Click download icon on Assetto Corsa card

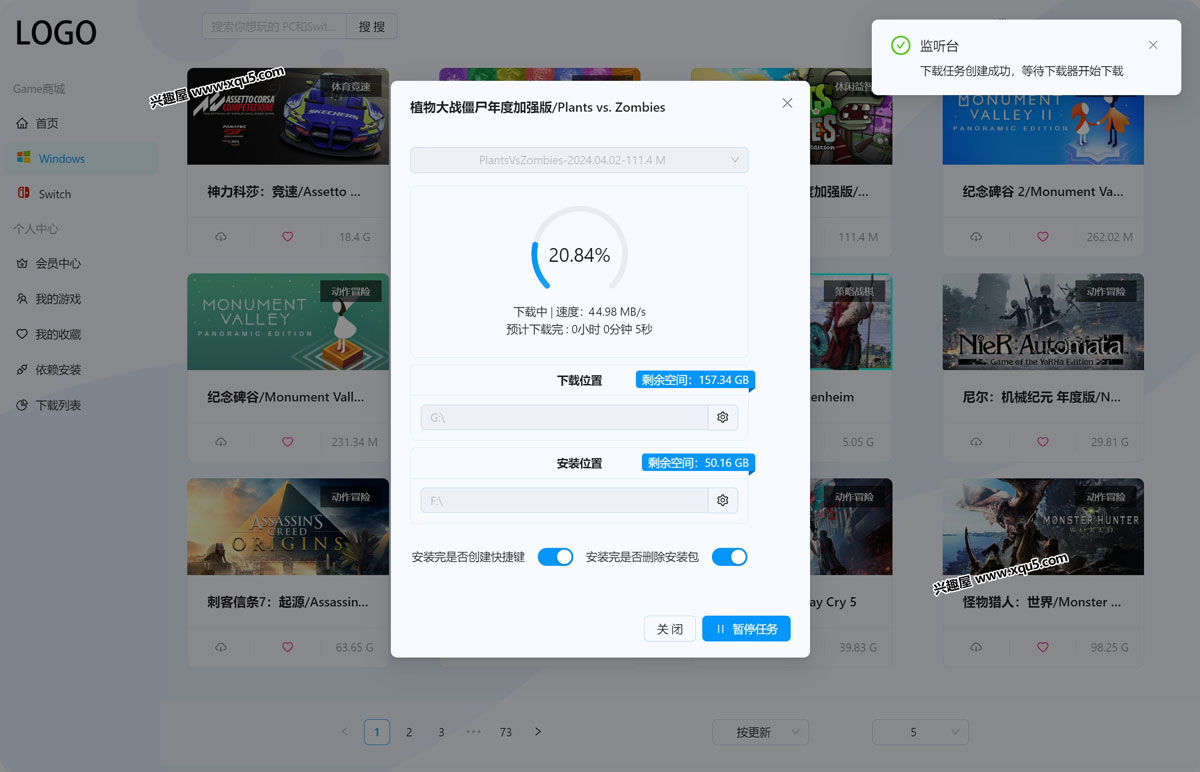point(221,237)
